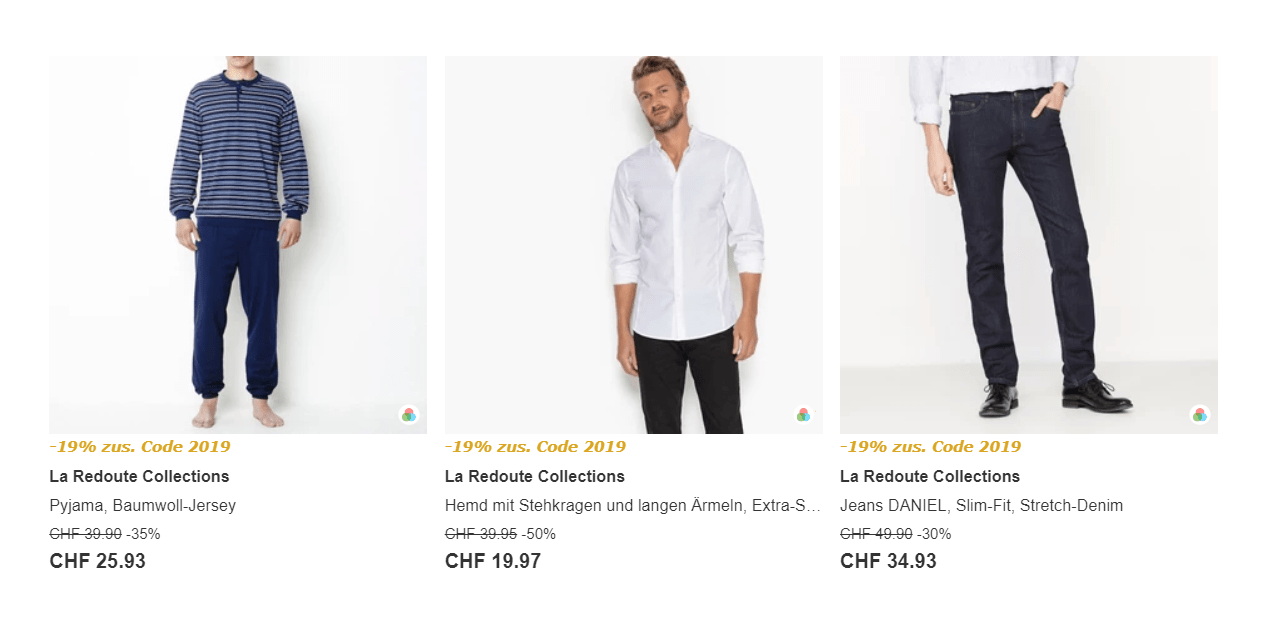Image resolution: width=1270 pixels, height=619 pixels.
Task: Click La Redoute Collections brand above pyjama
Action: 139,477
